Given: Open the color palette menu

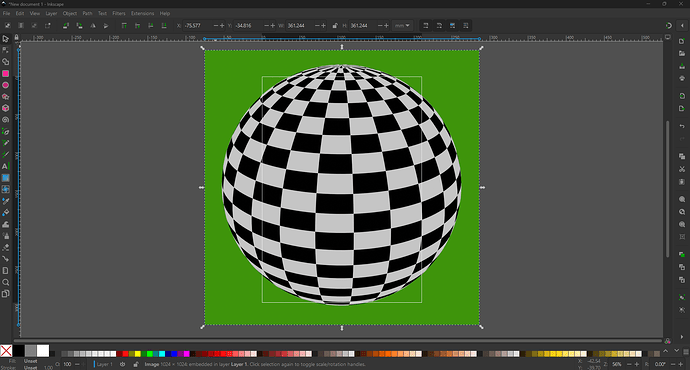Looking at the screenshot, I should [x=686, y=351].
